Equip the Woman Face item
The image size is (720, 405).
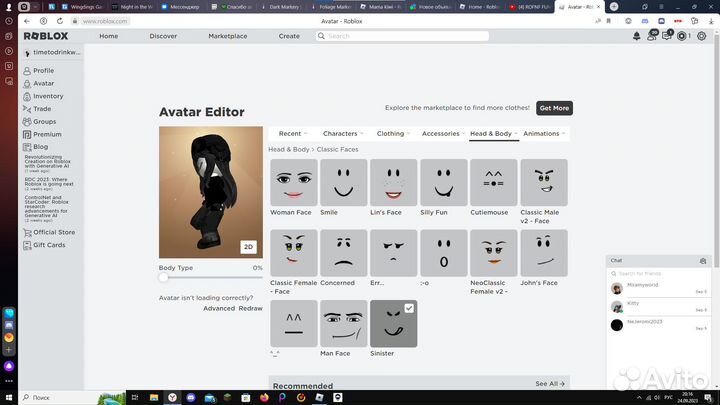(x=293, y=183)
